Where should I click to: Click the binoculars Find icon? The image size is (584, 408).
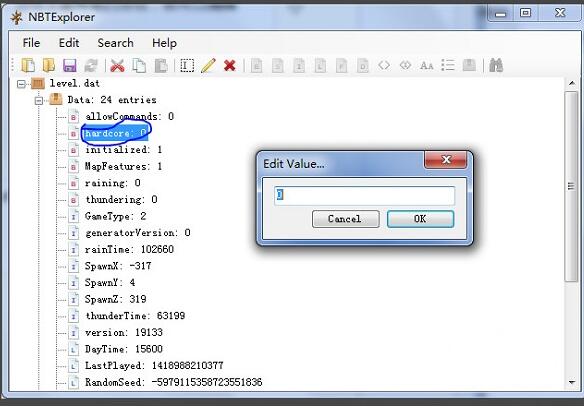[x=496, y=66]
